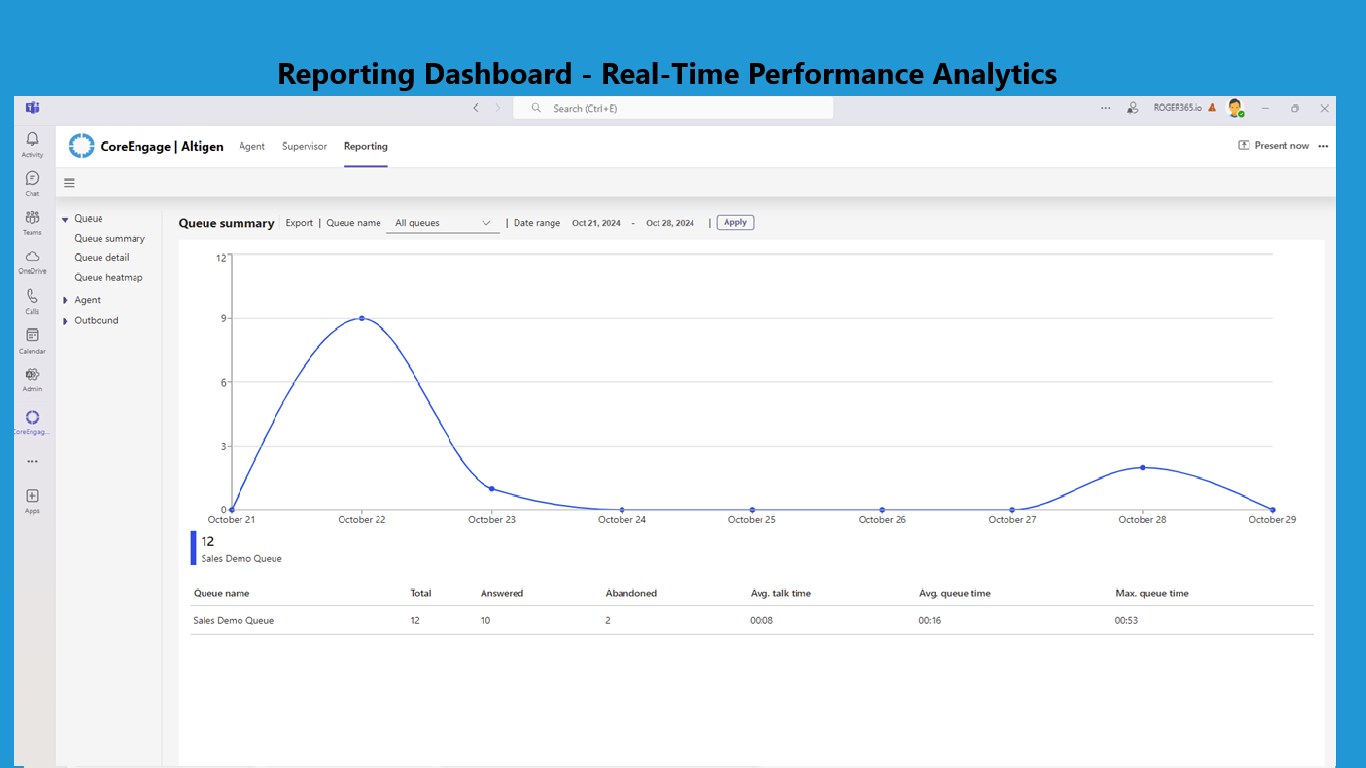The width and height of the screenshot is (1366, 768).
Task: Switch to the Agent tab
Action: click(x=252, y=146)
